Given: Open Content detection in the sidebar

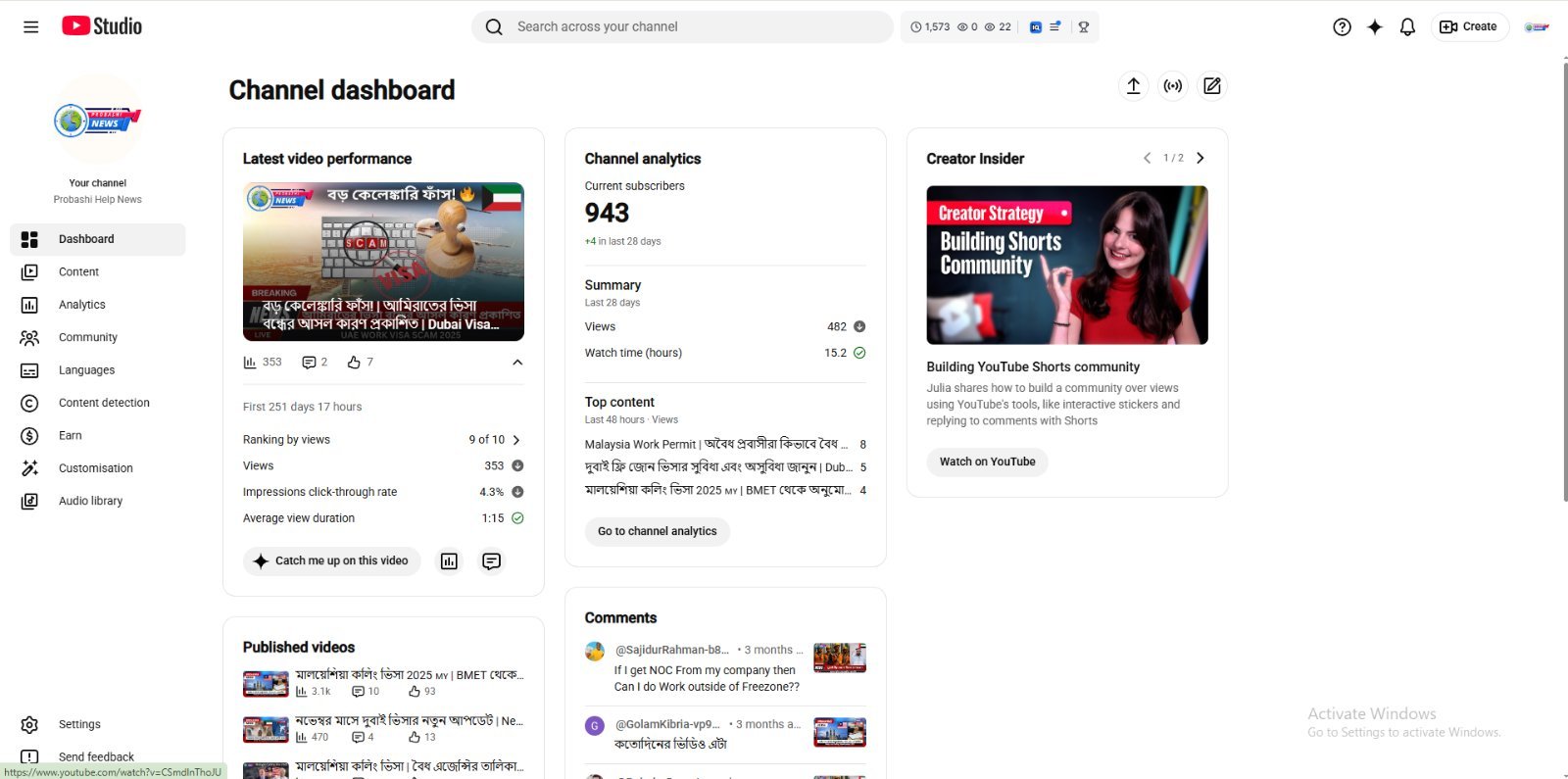Looking at the screenshot, I should click(x=97, y=403).
